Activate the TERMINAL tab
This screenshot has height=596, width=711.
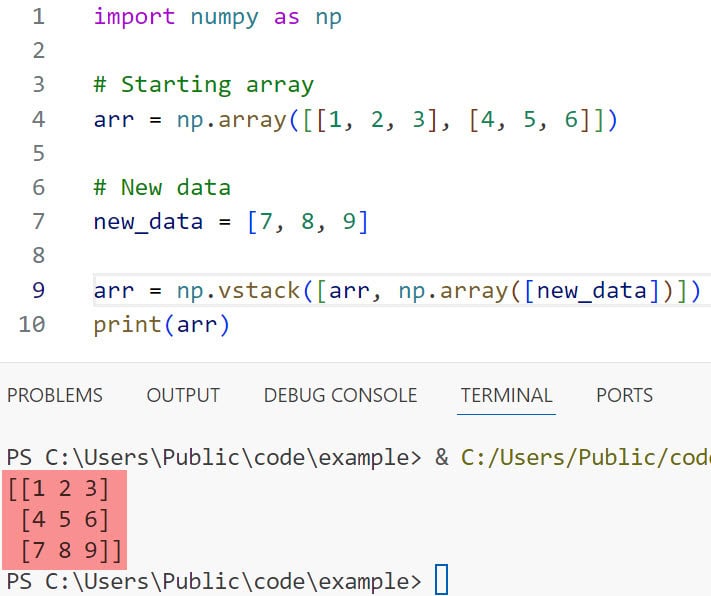pos(506,395)
